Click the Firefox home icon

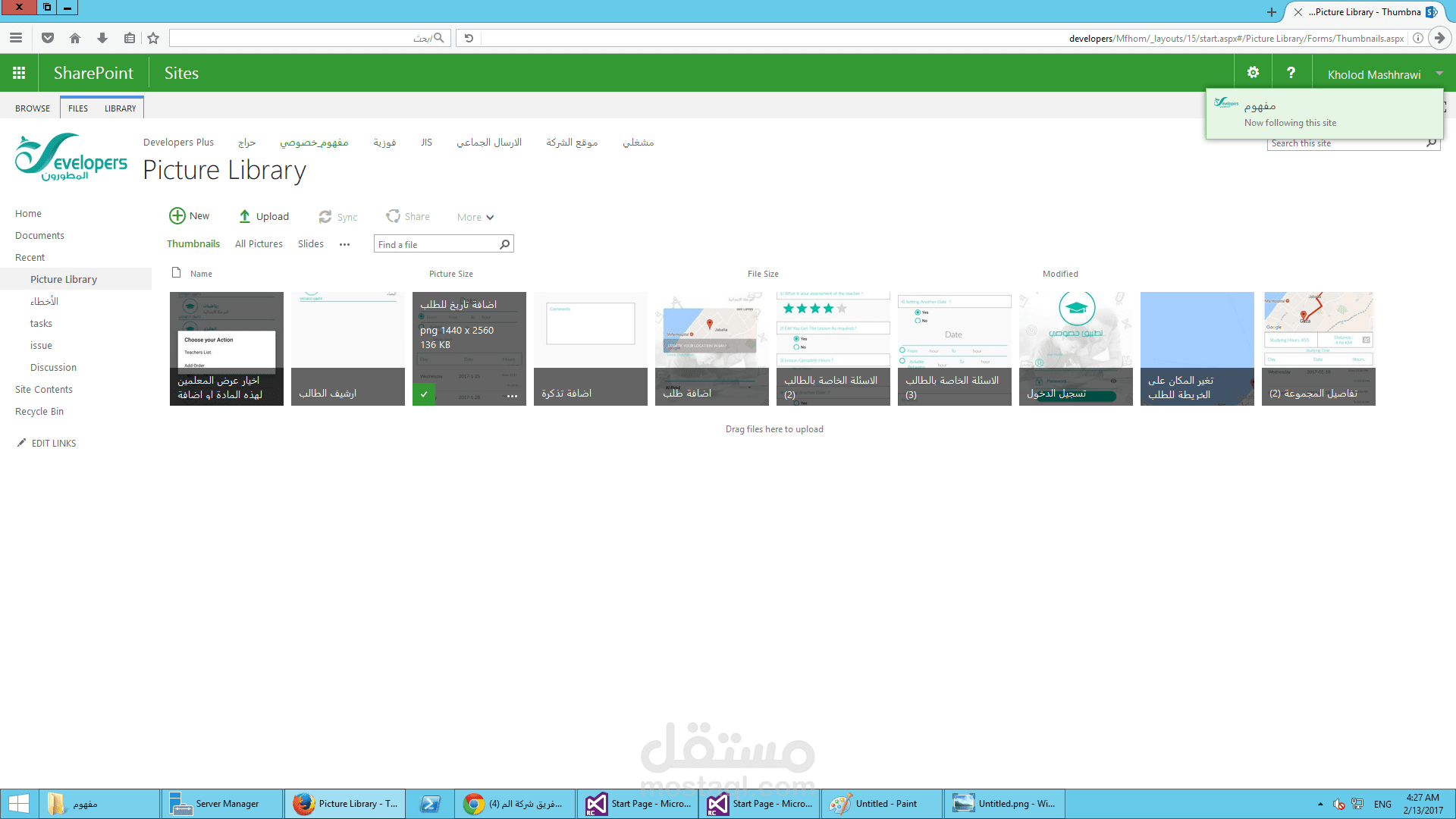coord(75,38)
